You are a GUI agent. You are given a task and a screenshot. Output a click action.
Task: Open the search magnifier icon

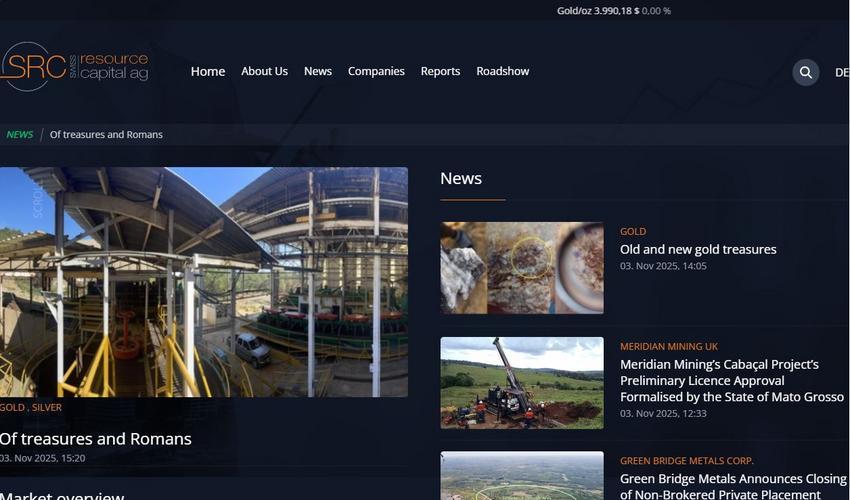click(806, 72)
